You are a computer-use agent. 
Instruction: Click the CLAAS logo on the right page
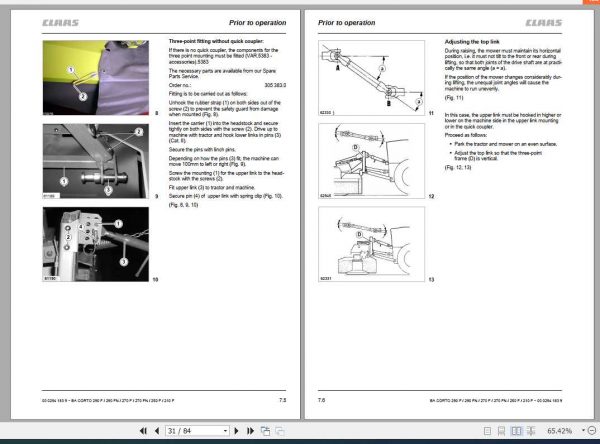tap(544, 23)
